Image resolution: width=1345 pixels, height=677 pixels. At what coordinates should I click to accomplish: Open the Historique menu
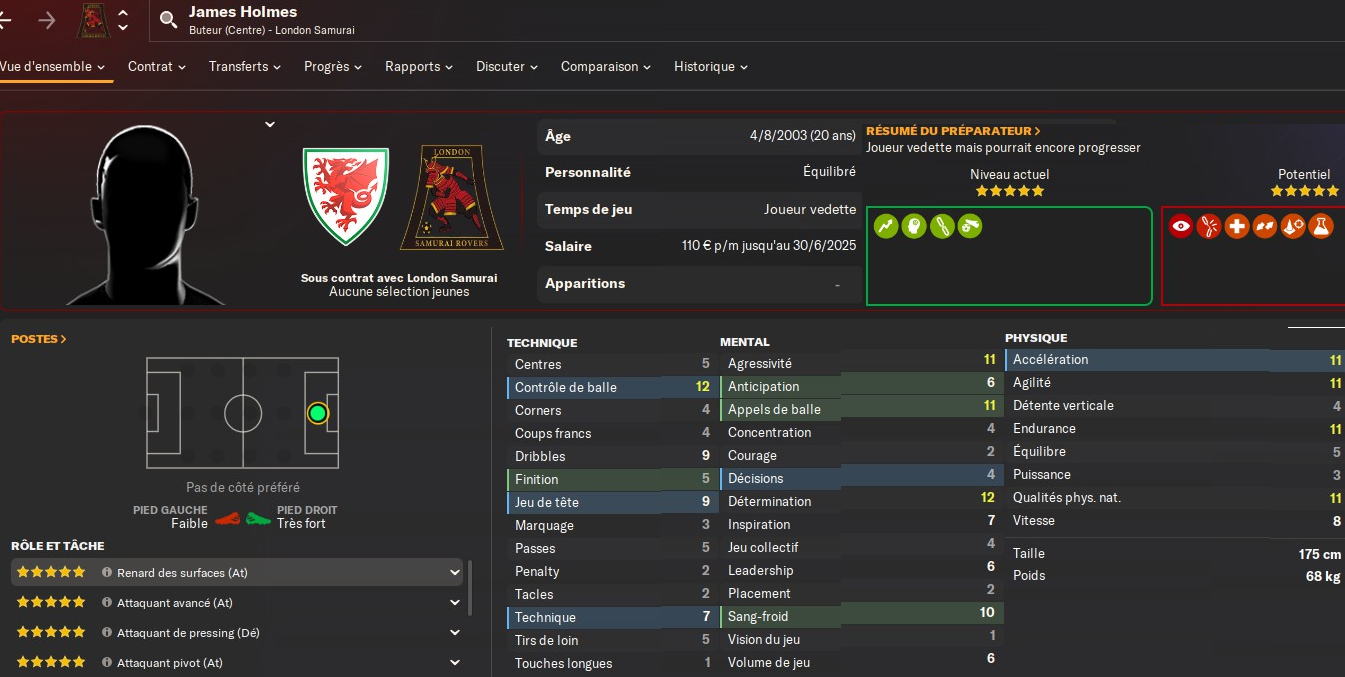pos(711,67)
